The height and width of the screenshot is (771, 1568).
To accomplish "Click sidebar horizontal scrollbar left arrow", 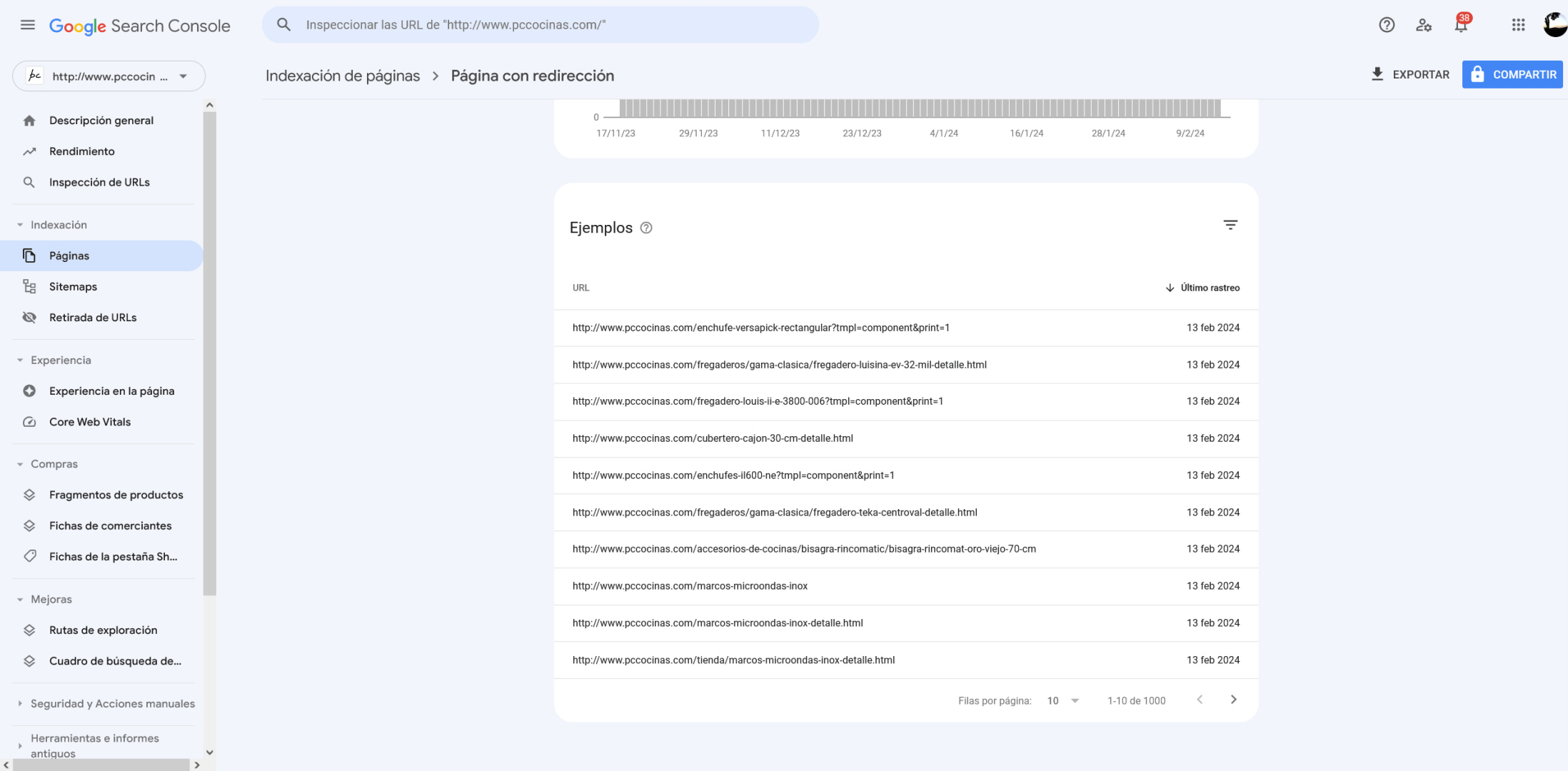I will tap(6, 765).
